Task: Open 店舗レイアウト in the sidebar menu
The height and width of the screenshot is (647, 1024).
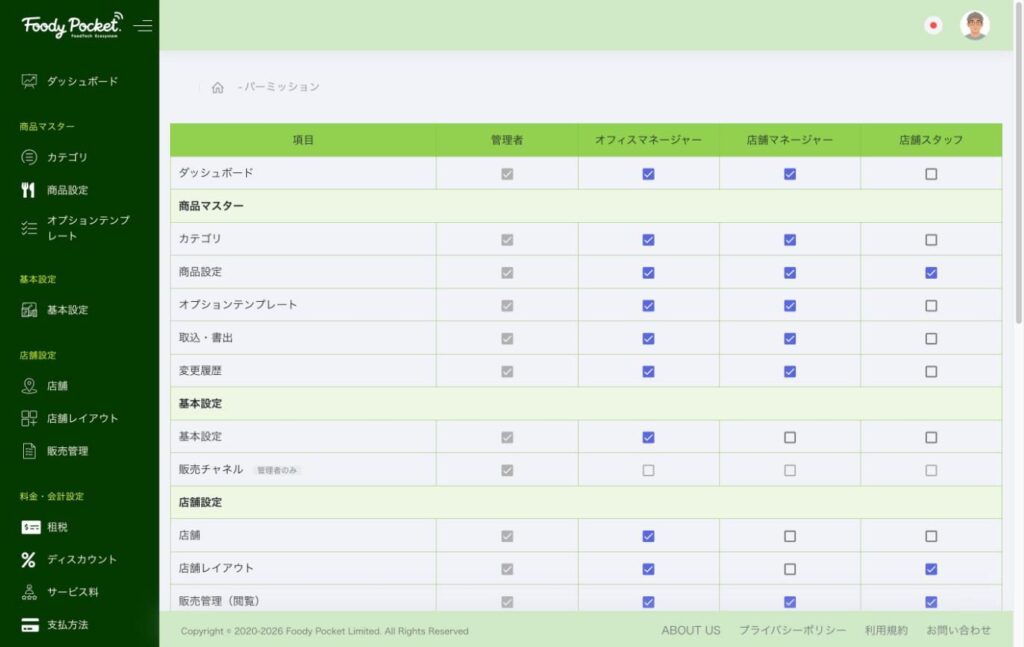Action: coord(82,418)
